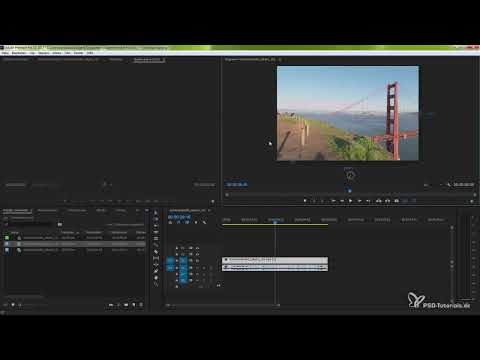Open the Bearbeiten menu
This screenshot has height=360, width=480.
click(19, 53)
